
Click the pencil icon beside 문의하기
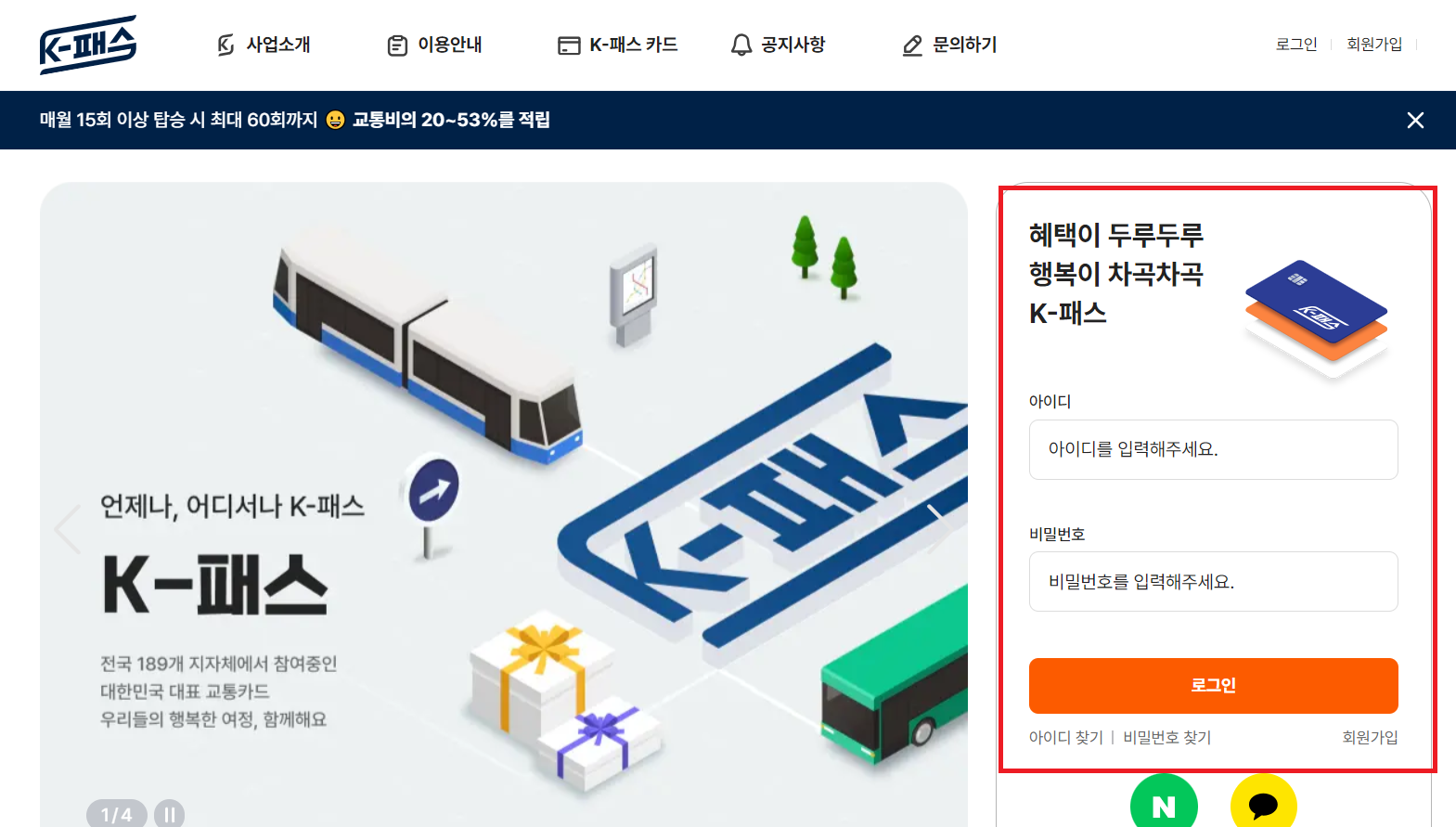pyautogui.click(x=912, y=45)
